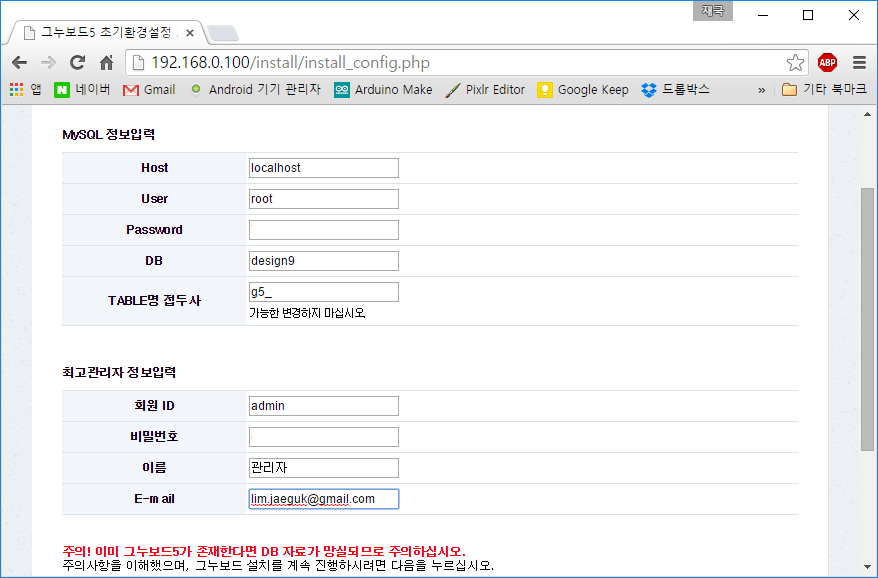Open the 기타 북마크 folder
Image resolution: width=878 pixels, height=578 pixels.
(824, 89)
